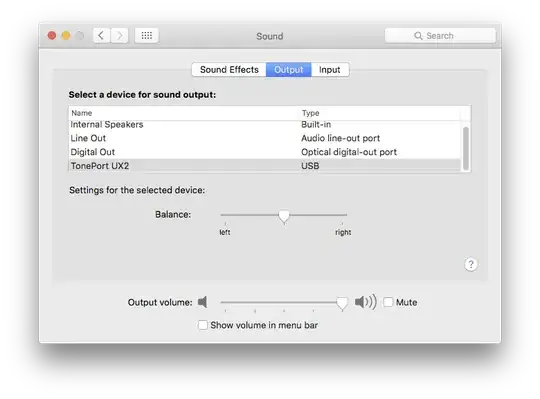Open the Show All preferences grid

tap(147, 35)
